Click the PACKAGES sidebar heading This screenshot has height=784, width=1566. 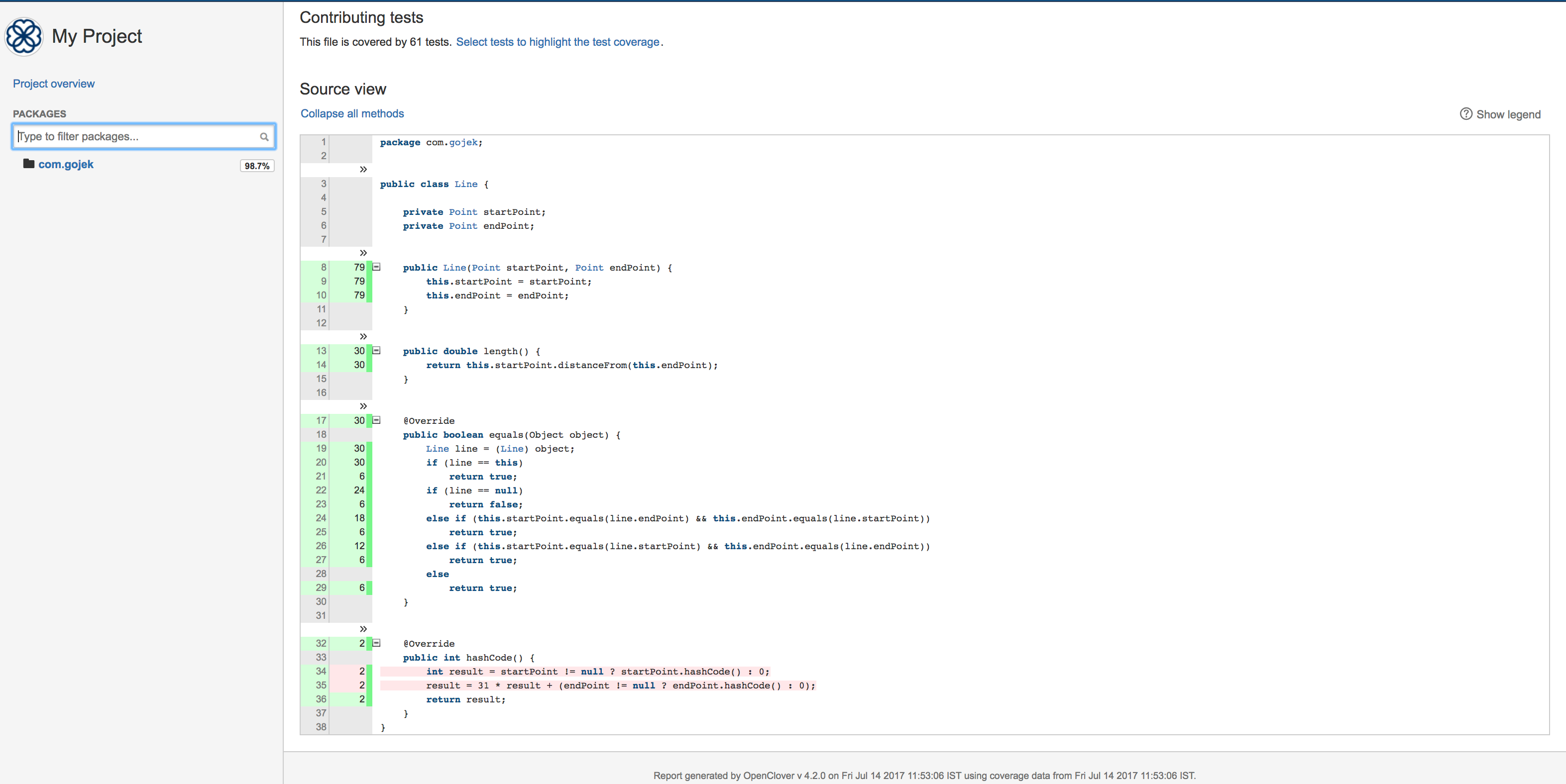click(x=39, y=113)
